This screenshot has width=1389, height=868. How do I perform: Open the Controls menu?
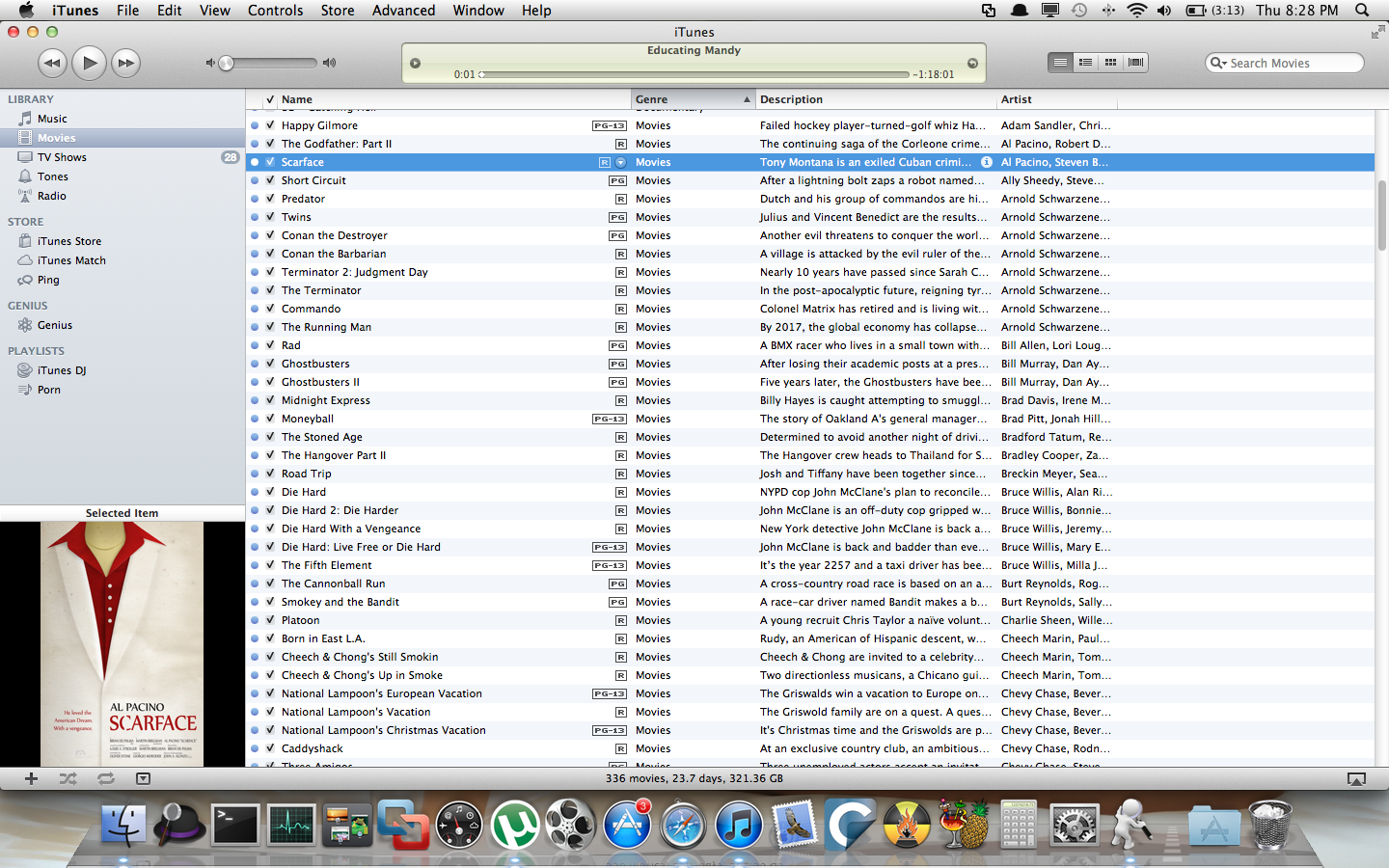pos(276,11)
